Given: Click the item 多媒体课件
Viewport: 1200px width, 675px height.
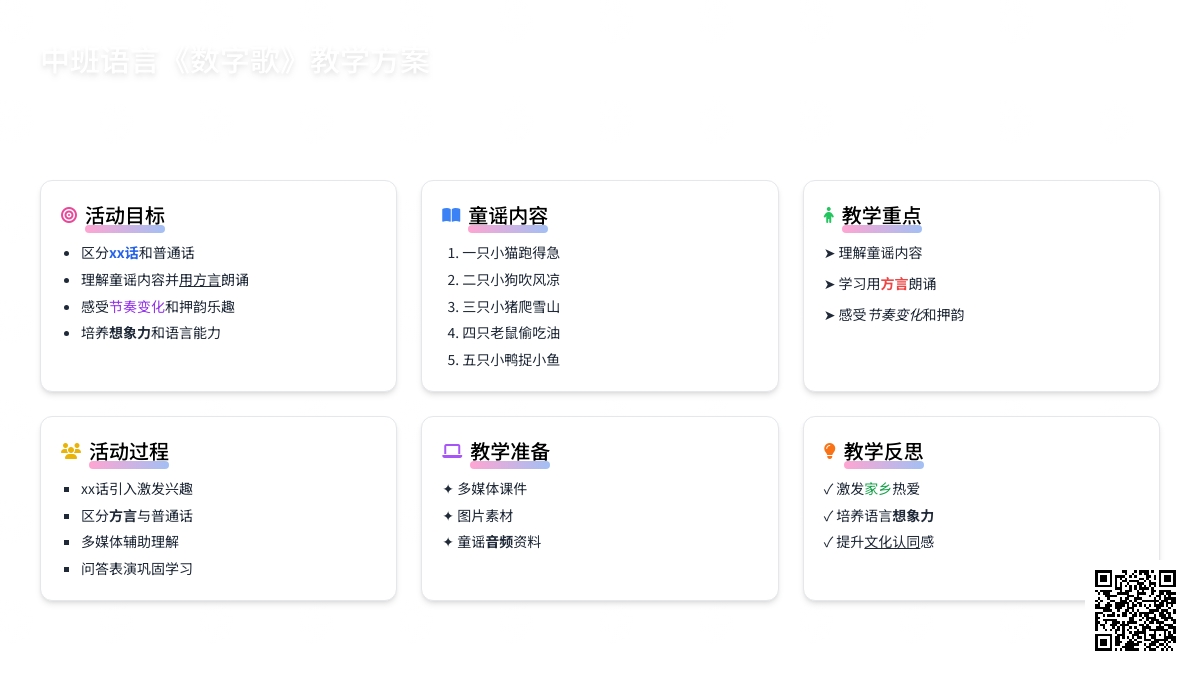Looking at the screenshot, I should pyautogui.click(x=484, y=489).
